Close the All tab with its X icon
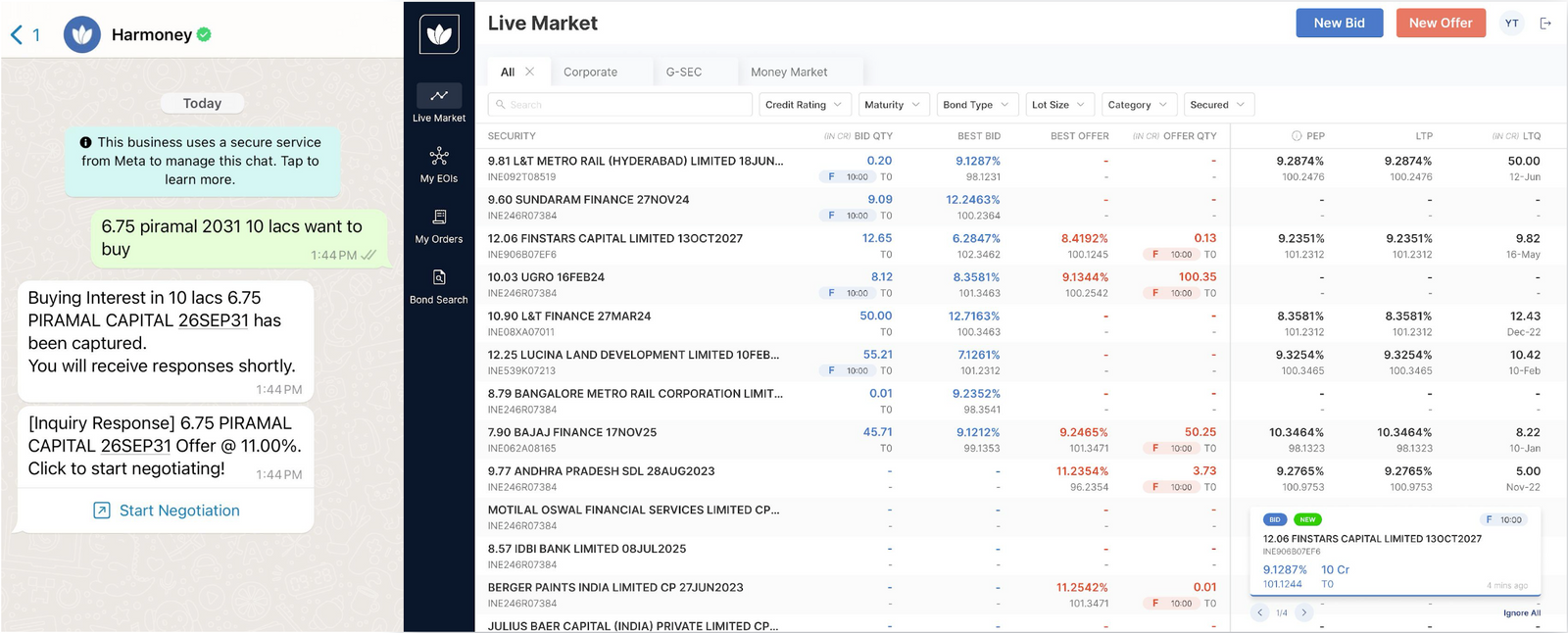Screen dimensions: 1568x633 click(529, 72)
